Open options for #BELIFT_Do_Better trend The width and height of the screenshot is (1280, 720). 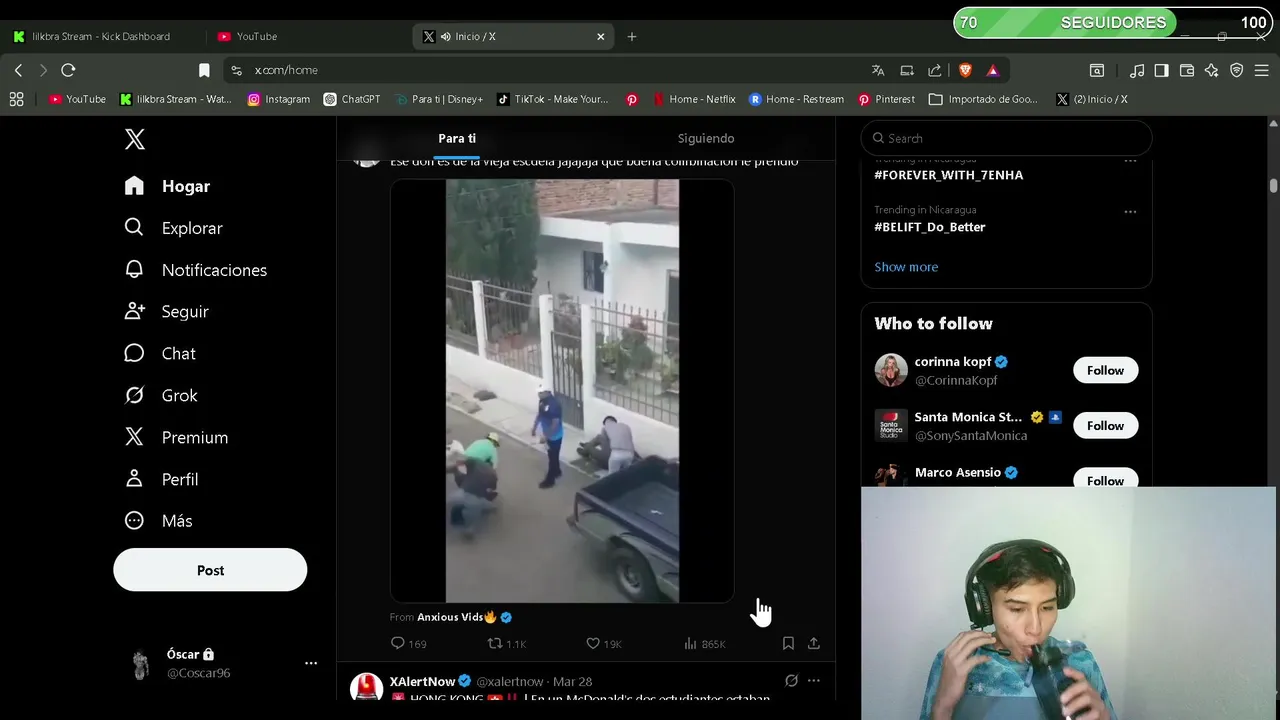click(x=1130, y=212)
